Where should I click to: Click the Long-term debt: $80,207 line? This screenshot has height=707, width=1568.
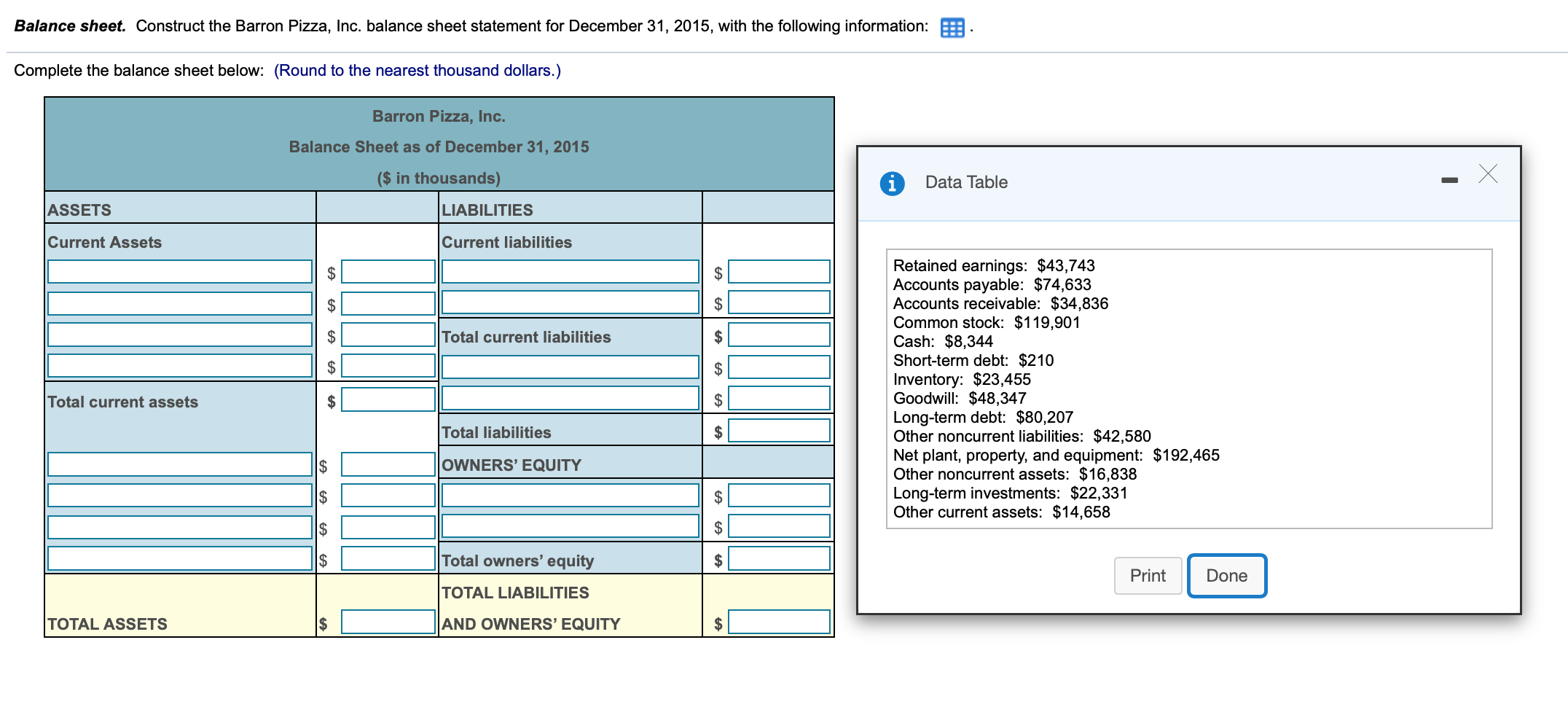[x=983, y=418]
